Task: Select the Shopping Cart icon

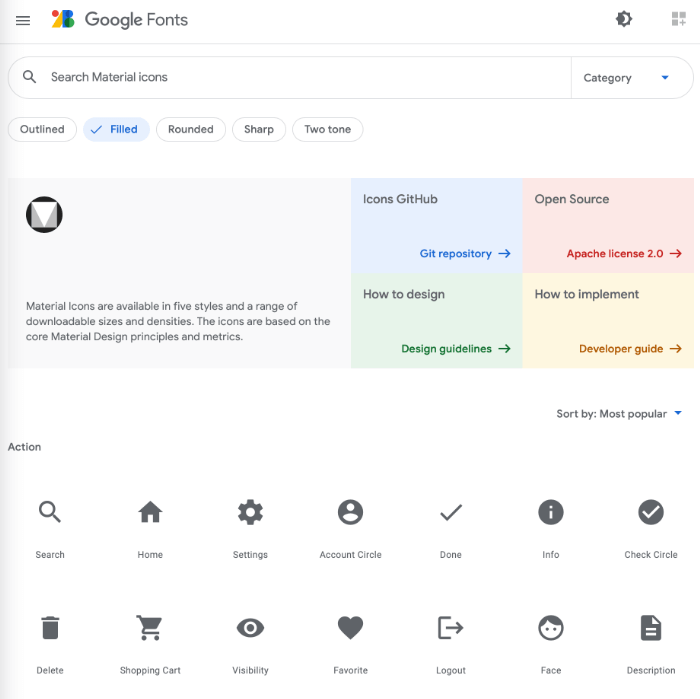Action: click(150, 628)
